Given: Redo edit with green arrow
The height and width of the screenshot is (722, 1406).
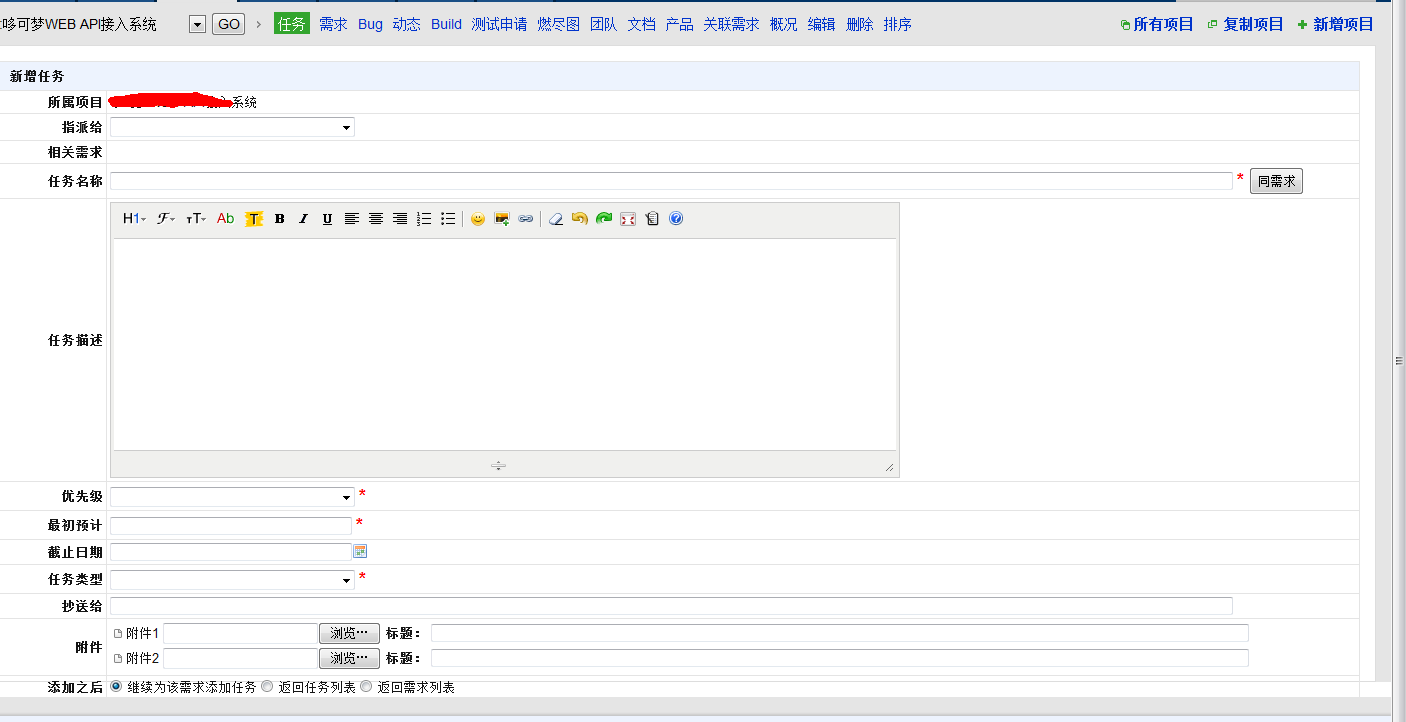Looking at the screenshot, I should pyautogui.click(x=604, y=219).
